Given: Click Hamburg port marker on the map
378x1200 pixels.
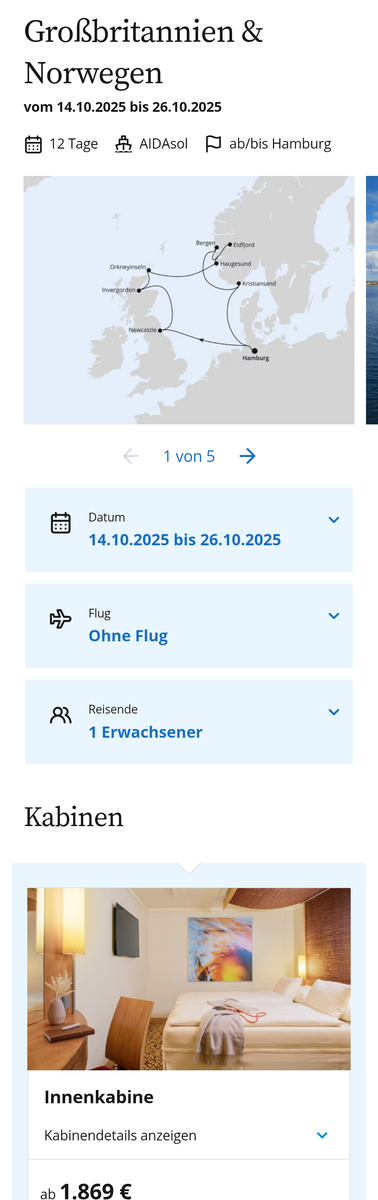Looking at the screenshot, I should click(253, 350).
